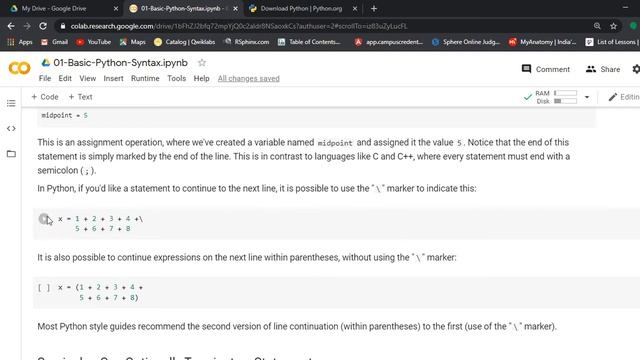Screen dimensions: 640x360
Task: Click the RAM usage bar
Action: pos(565,93)
